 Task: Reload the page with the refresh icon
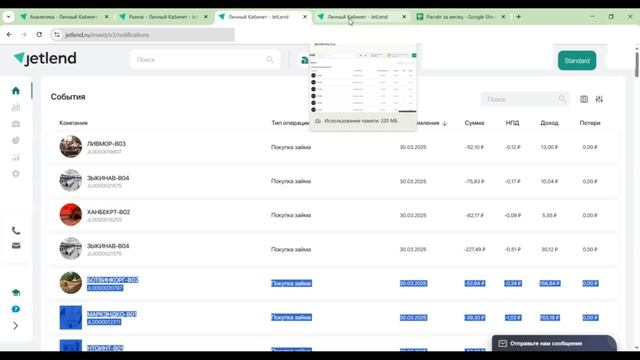click(x=39, y=35)
